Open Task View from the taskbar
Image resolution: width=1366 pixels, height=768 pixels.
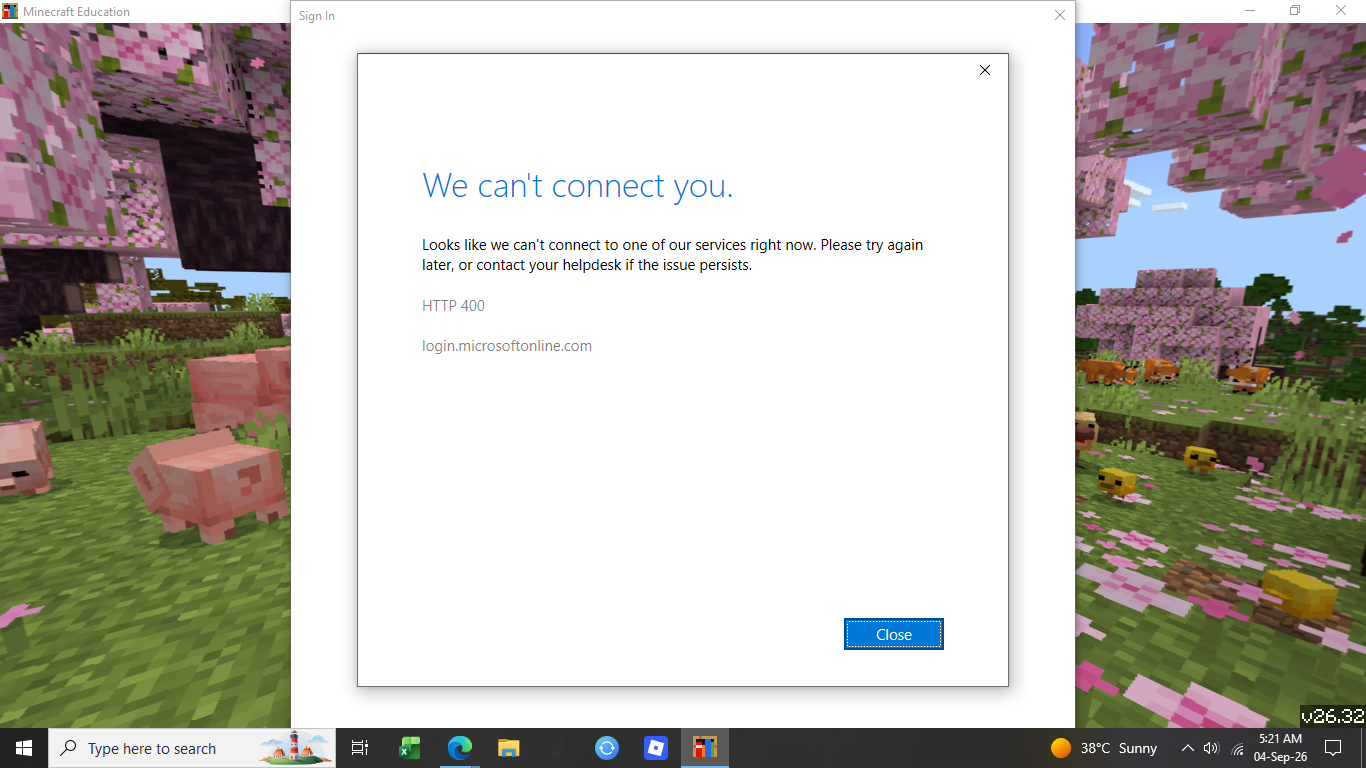[360, 748]
